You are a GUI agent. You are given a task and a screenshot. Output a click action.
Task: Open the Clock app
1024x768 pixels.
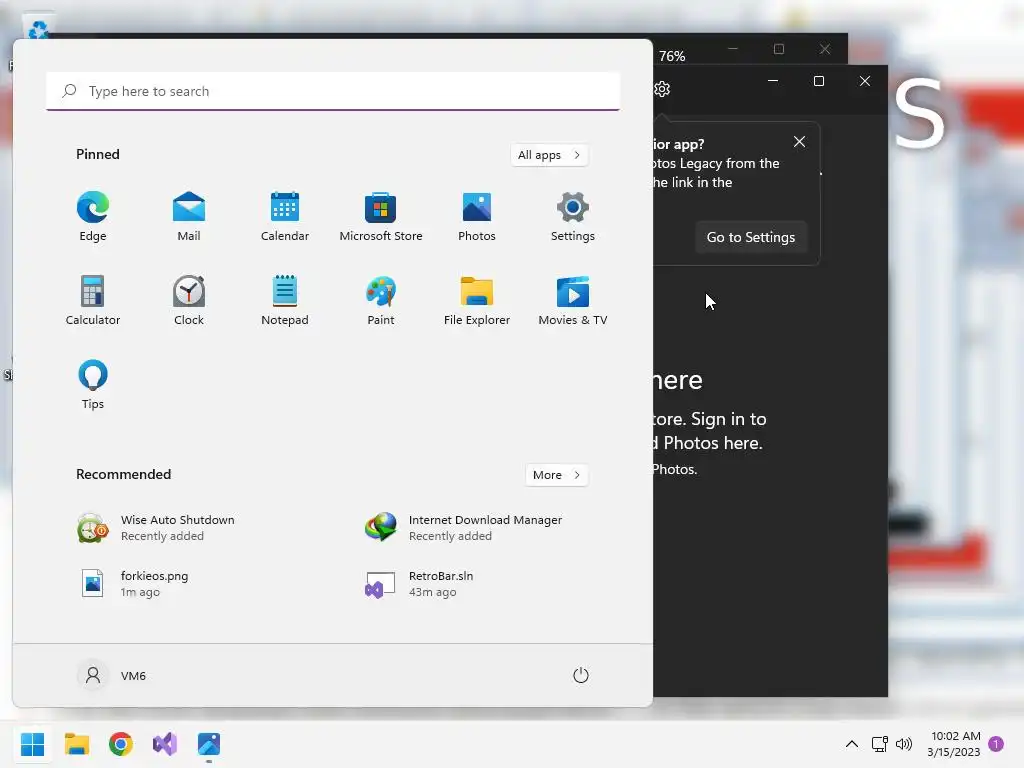tap(189, 301)
